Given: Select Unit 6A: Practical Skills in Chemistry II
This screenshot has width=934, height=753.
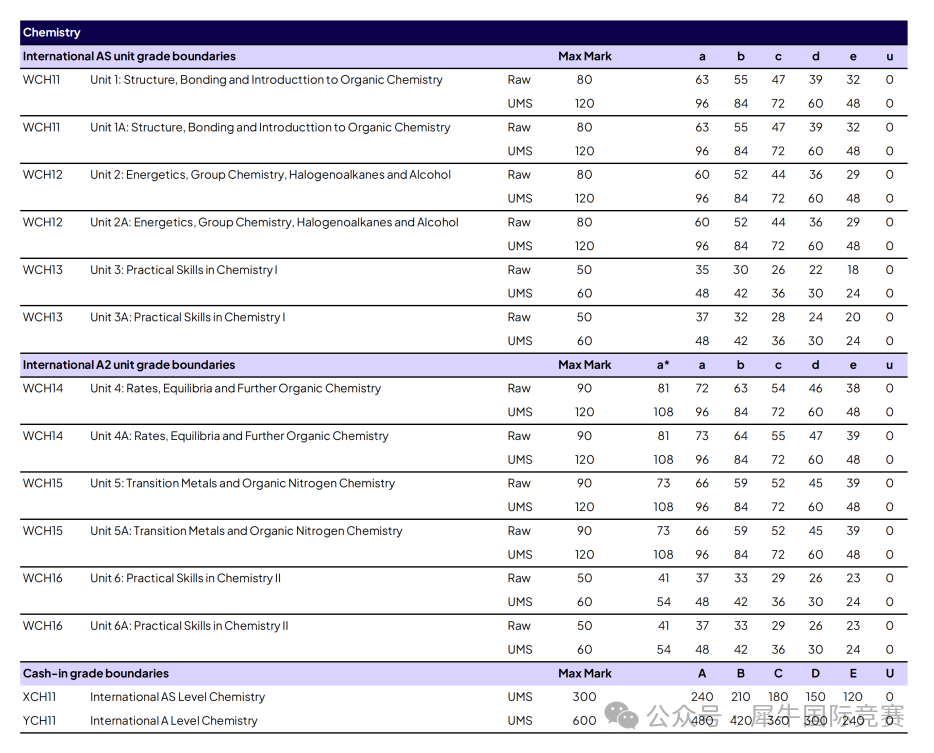Looking at the screenshot, I should coord(189,626).
